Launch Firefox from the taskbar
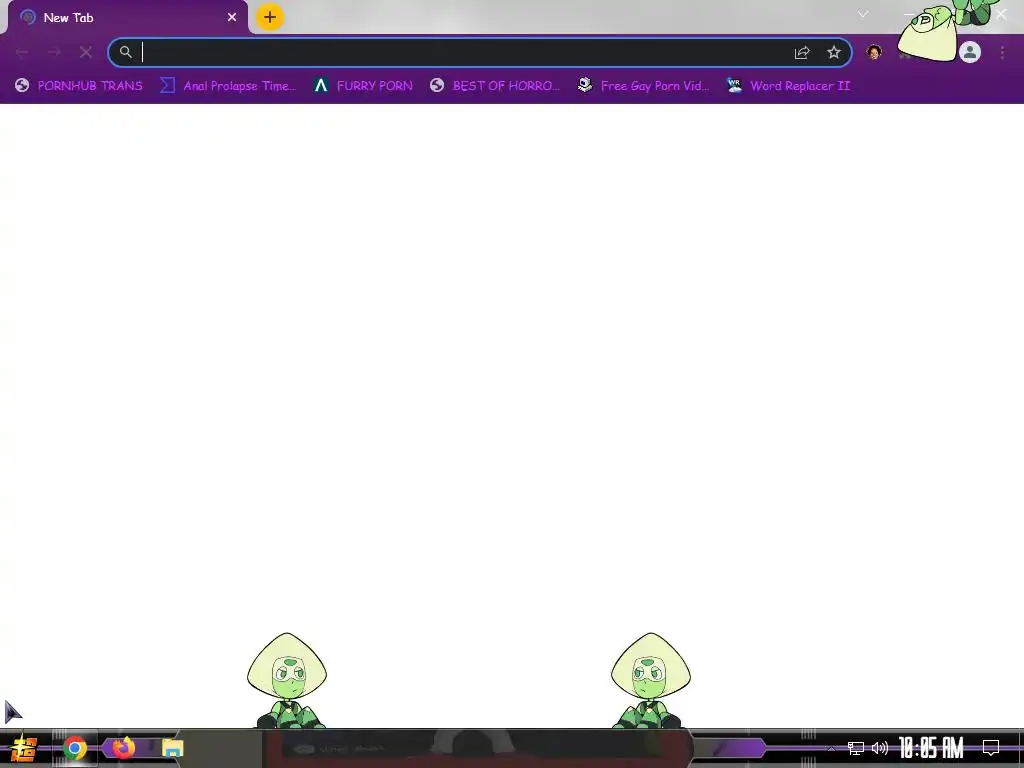 point(123,748)
